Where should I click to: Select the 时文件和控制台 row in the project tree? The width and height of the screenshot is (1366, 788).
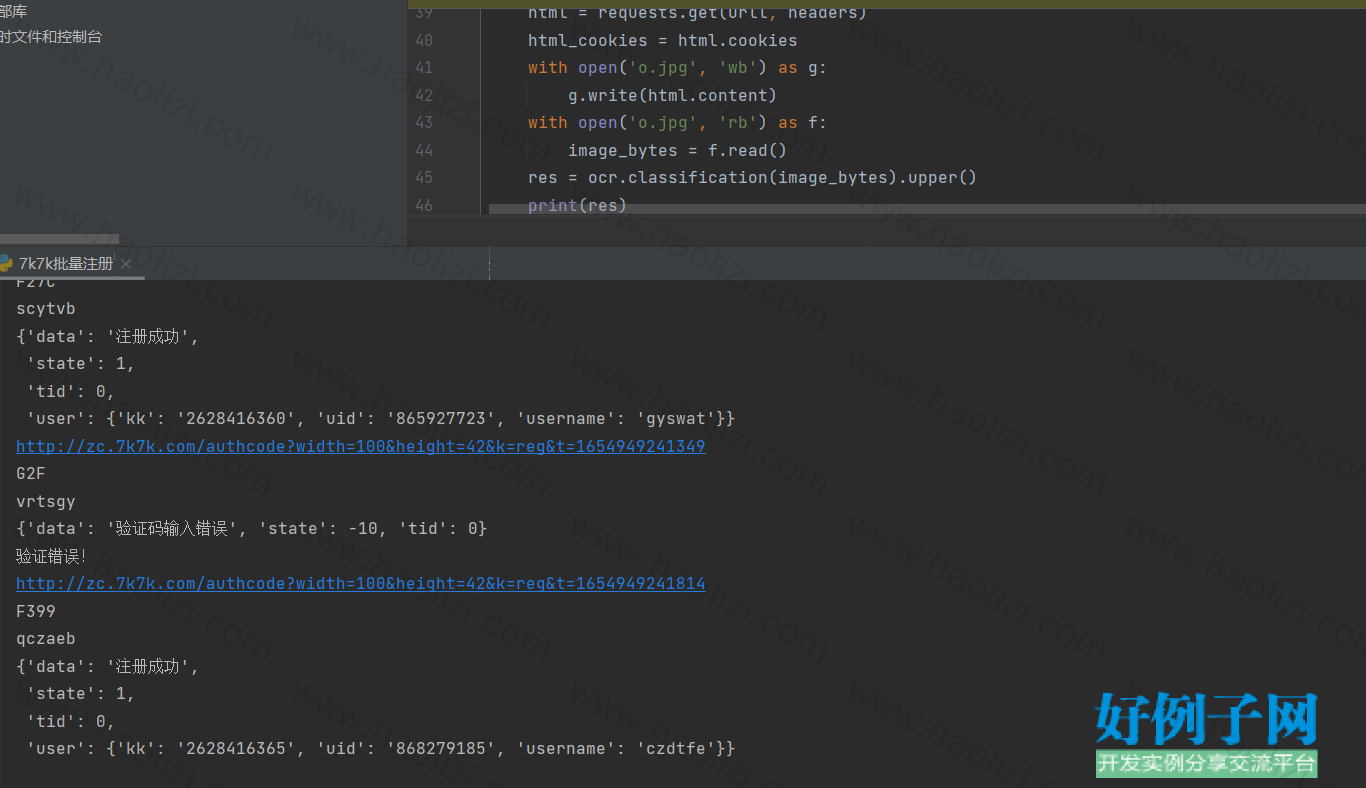pos(51,37)
